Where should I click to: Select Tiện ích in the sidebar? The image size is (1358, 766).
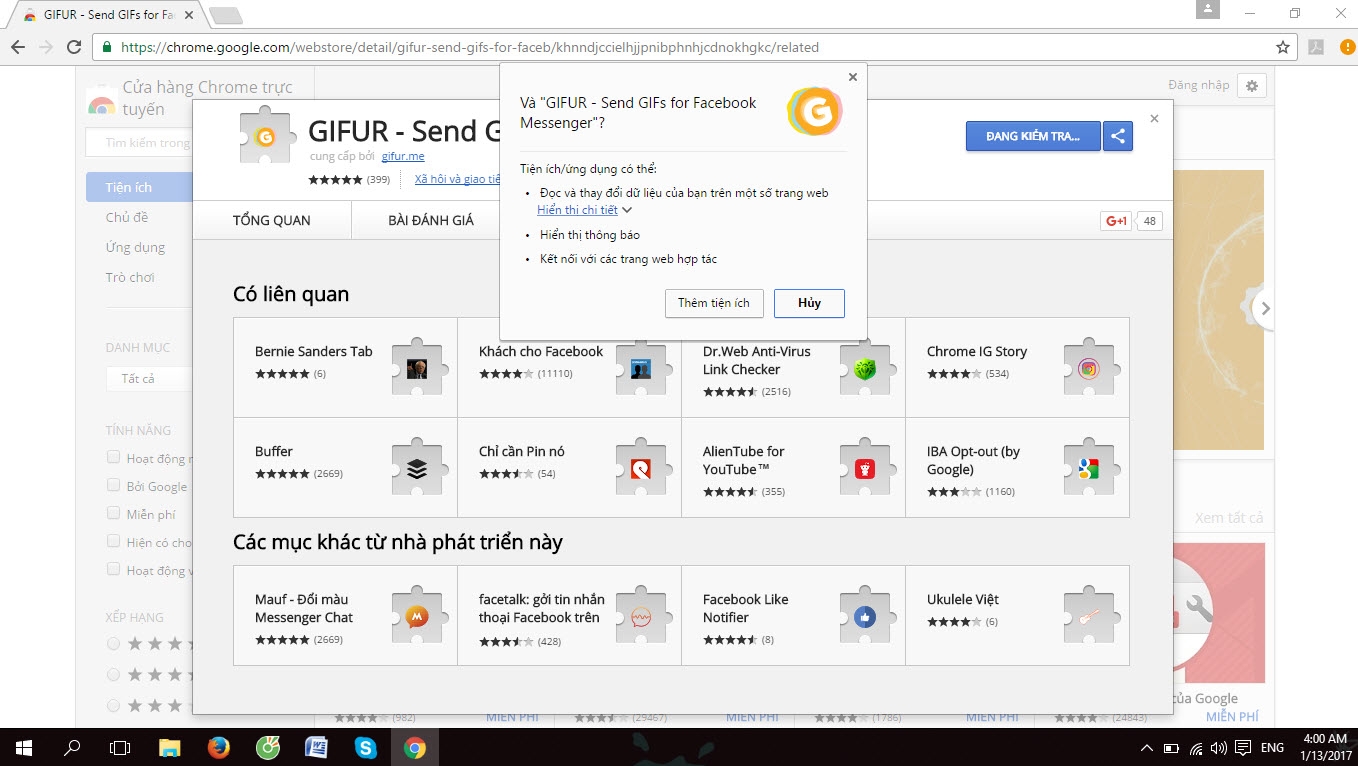tap(139, 187)
